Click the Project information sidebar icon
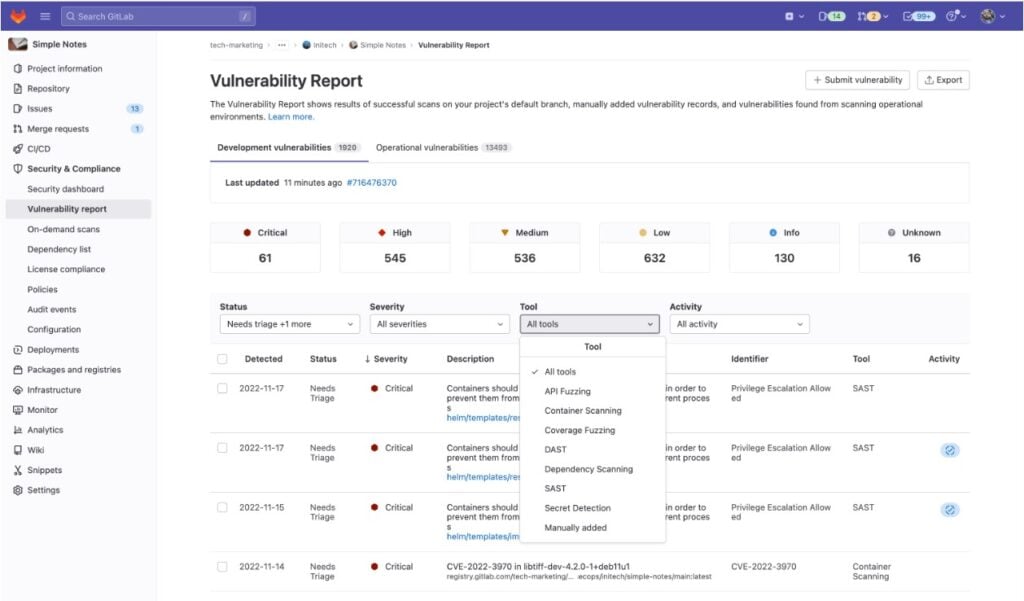Screen dimensions: 1024x601 pos(18,69)
